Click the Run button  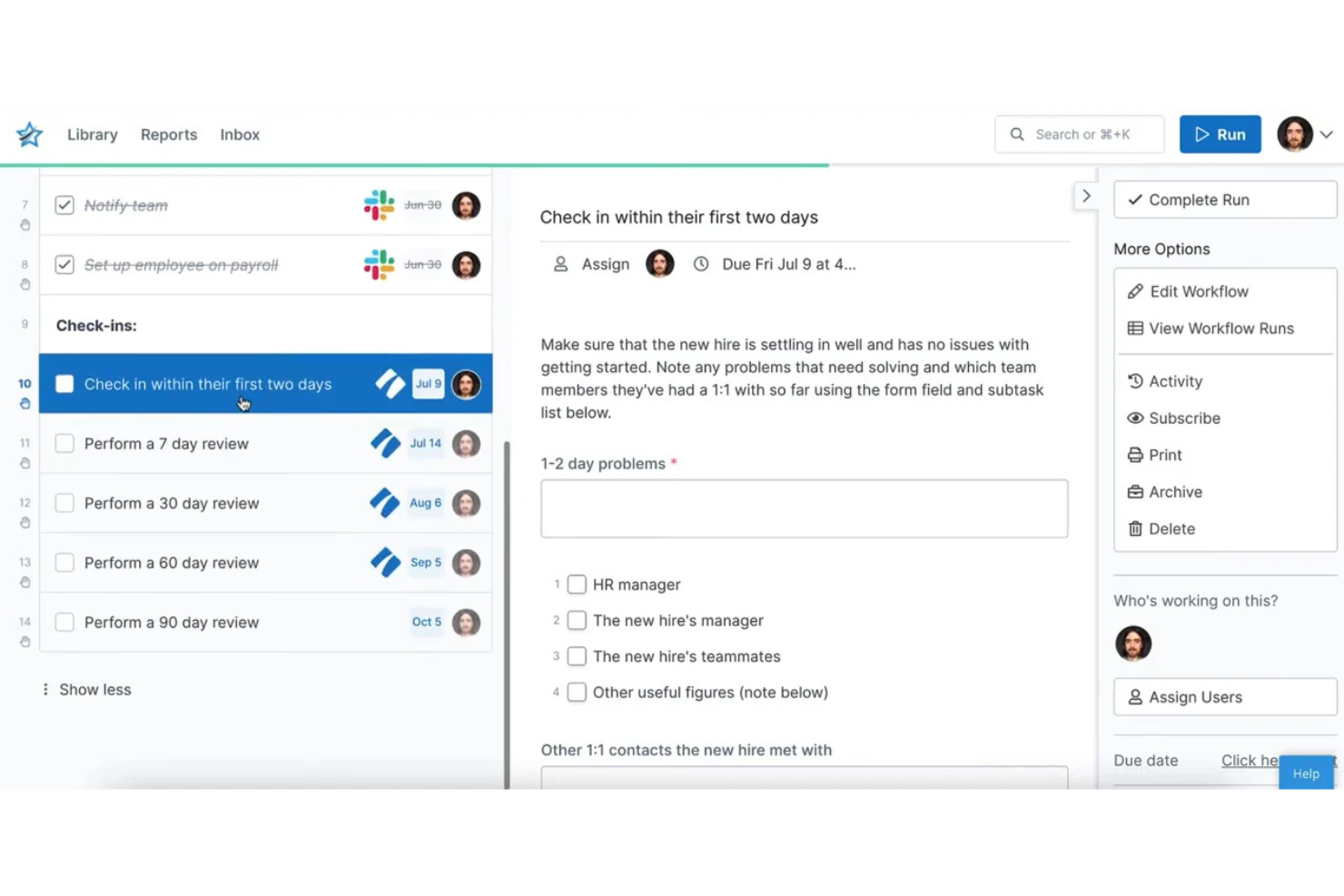coord(1220,133)
